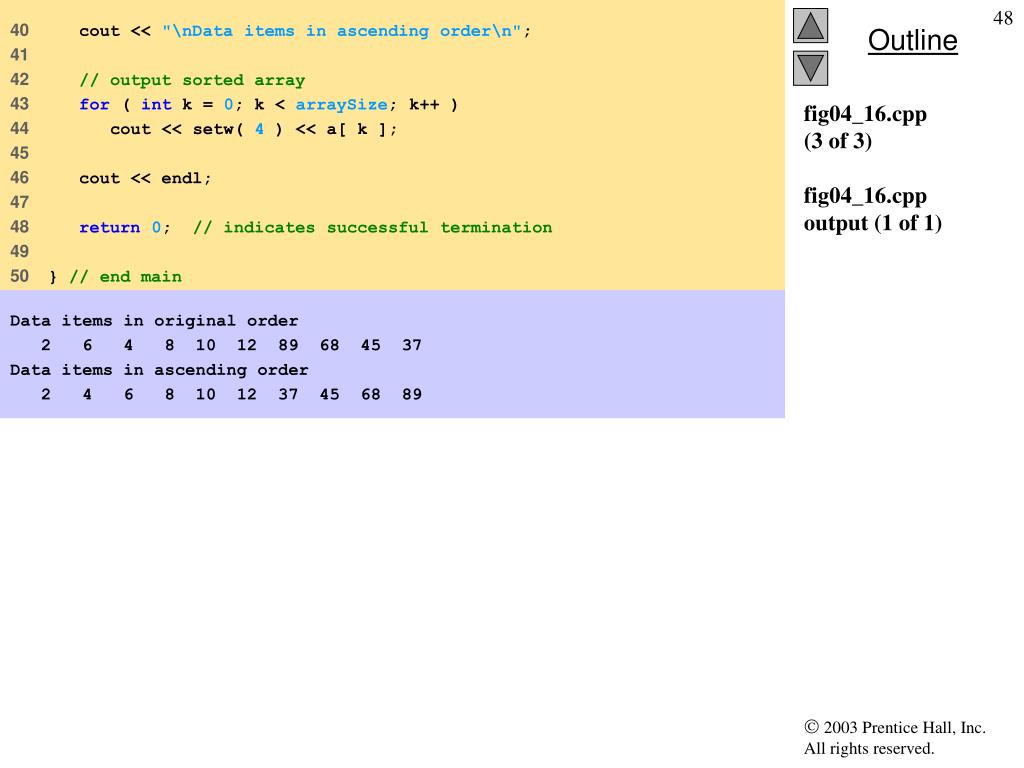Click the "cout << endl;" statement
This screenshot has height=768, width=1024.
point(146,178)
